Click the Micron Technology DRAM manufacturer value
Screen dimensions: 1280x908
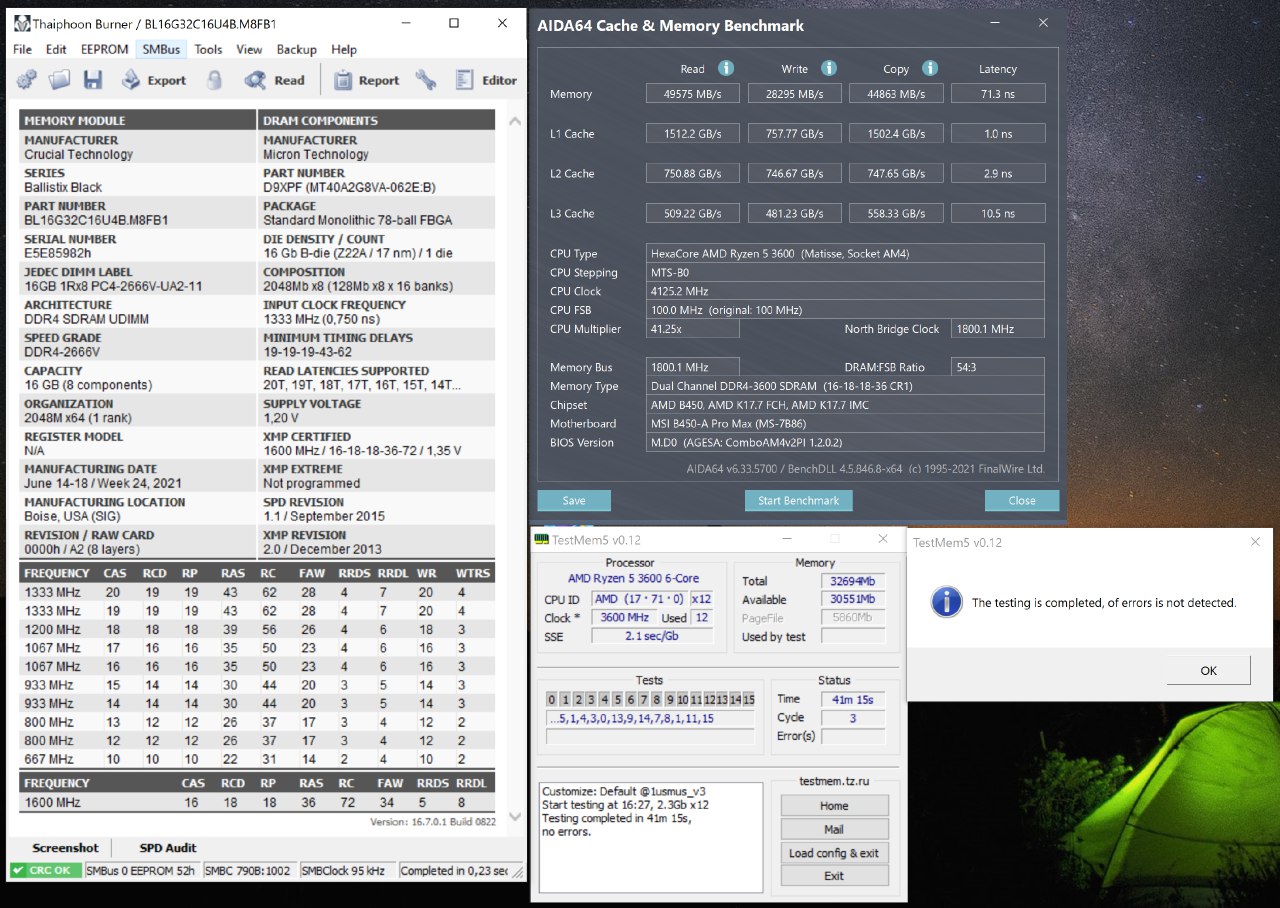[x=316, y=154]
